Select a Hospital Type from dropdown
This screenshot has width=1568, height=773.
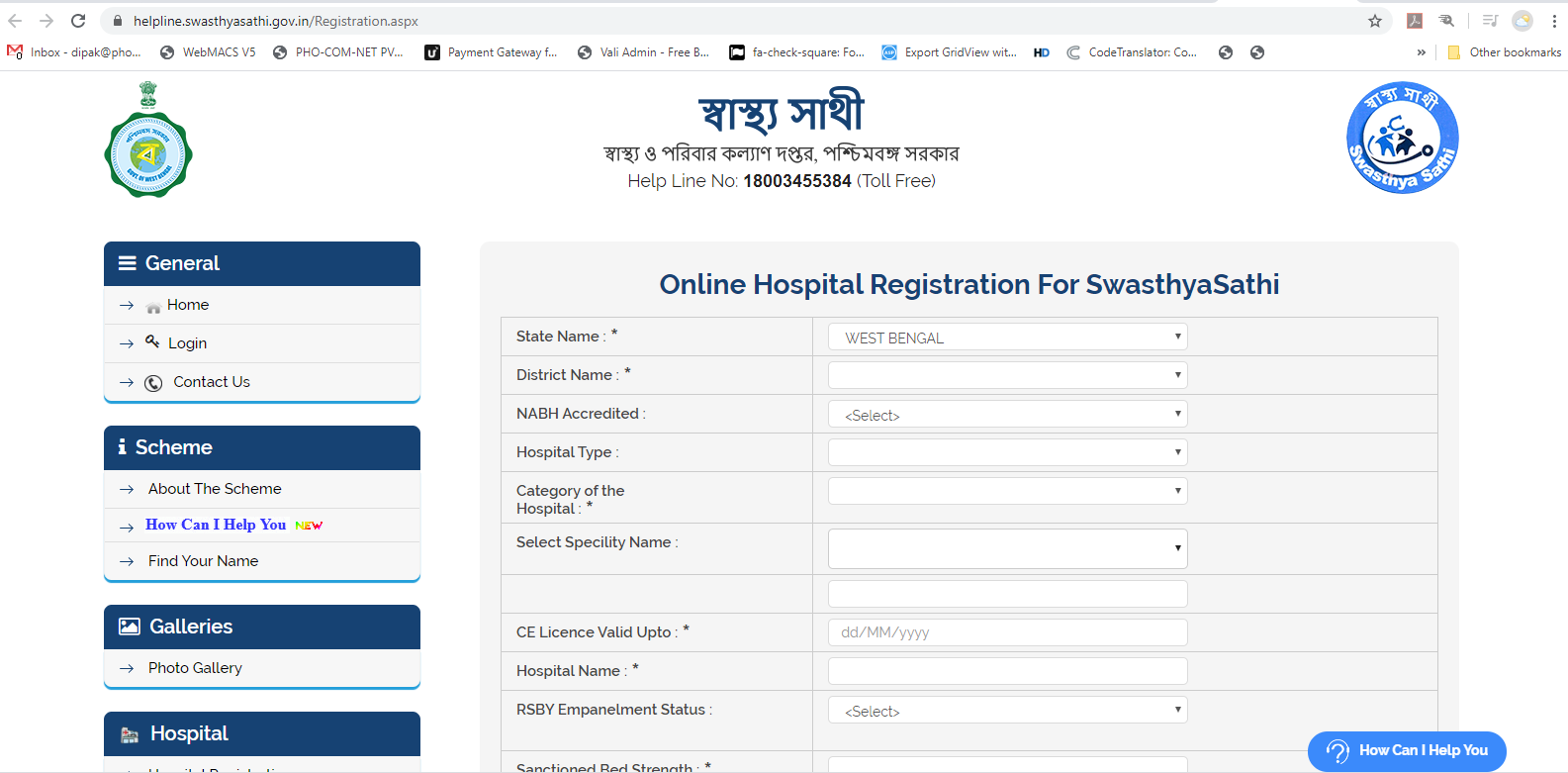tap(1007, 452)
